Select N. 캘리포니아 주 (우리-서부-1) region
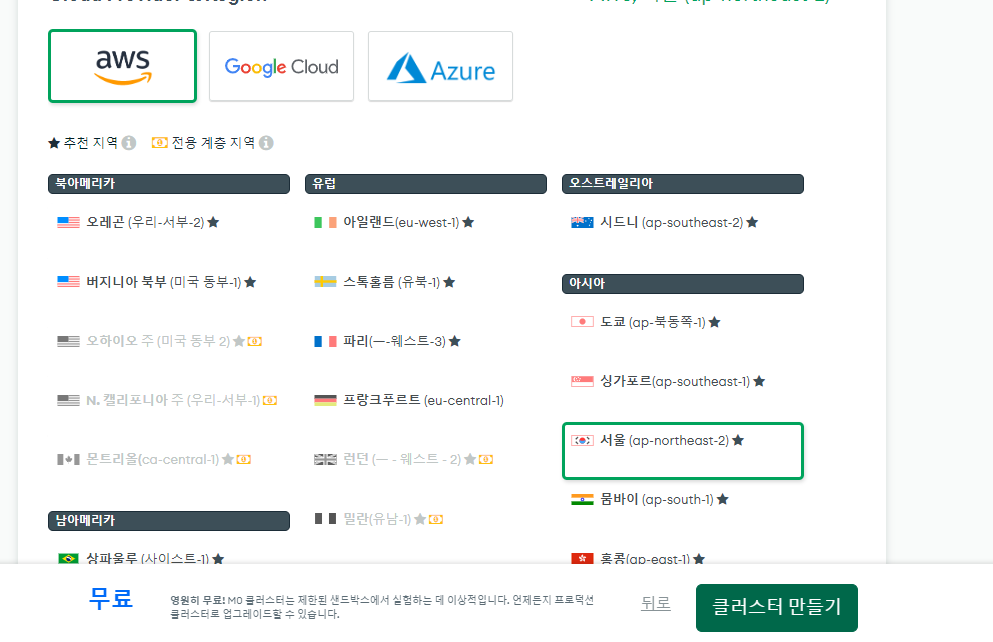This screenshot has height=642, width=993. pyautogui.click(x=167, y=400)
